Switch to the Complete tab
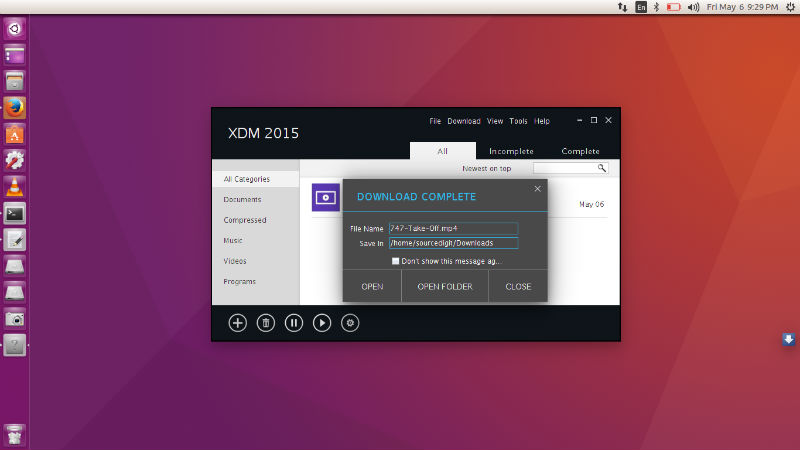The width and height of the screenshot is (800, 450). click(580, 151)
